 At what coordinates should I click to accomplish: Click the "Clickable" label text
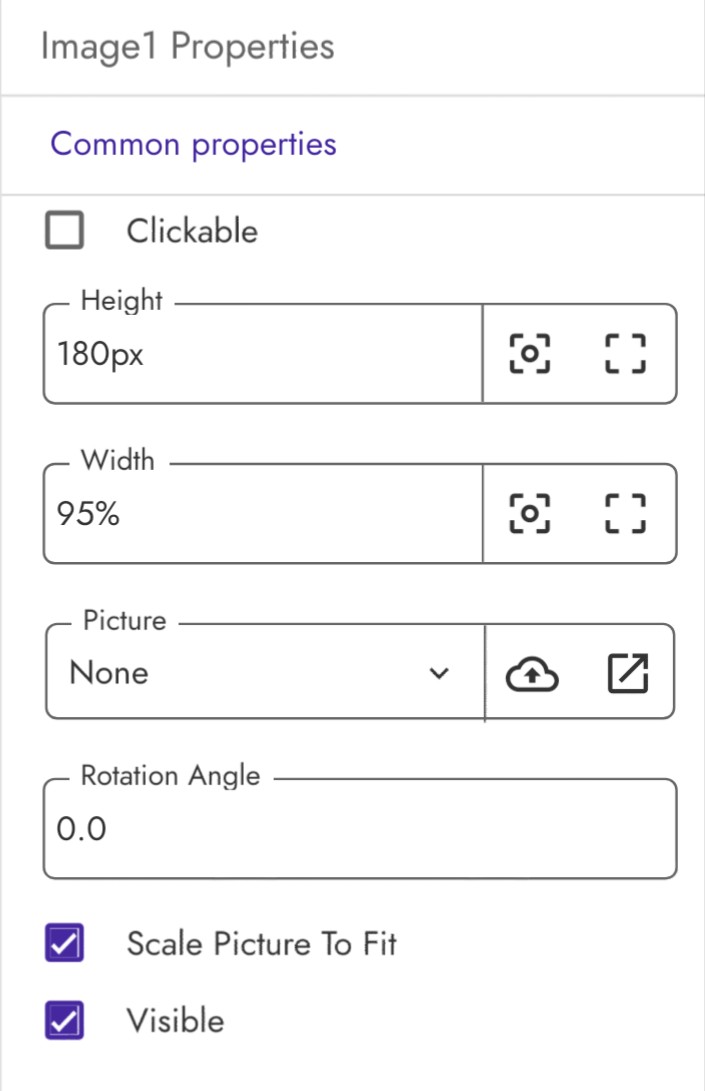[192, 232]
